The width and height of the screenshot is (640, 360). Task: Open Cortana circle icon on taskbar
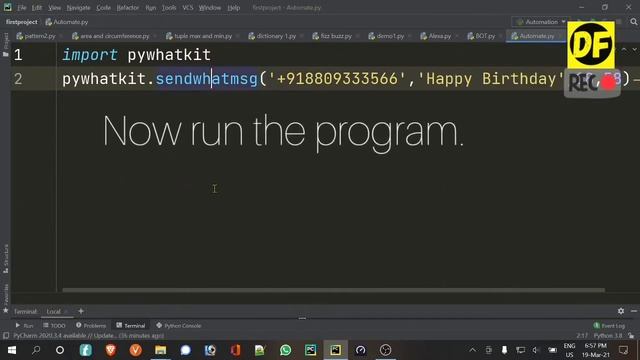(60, 350)
